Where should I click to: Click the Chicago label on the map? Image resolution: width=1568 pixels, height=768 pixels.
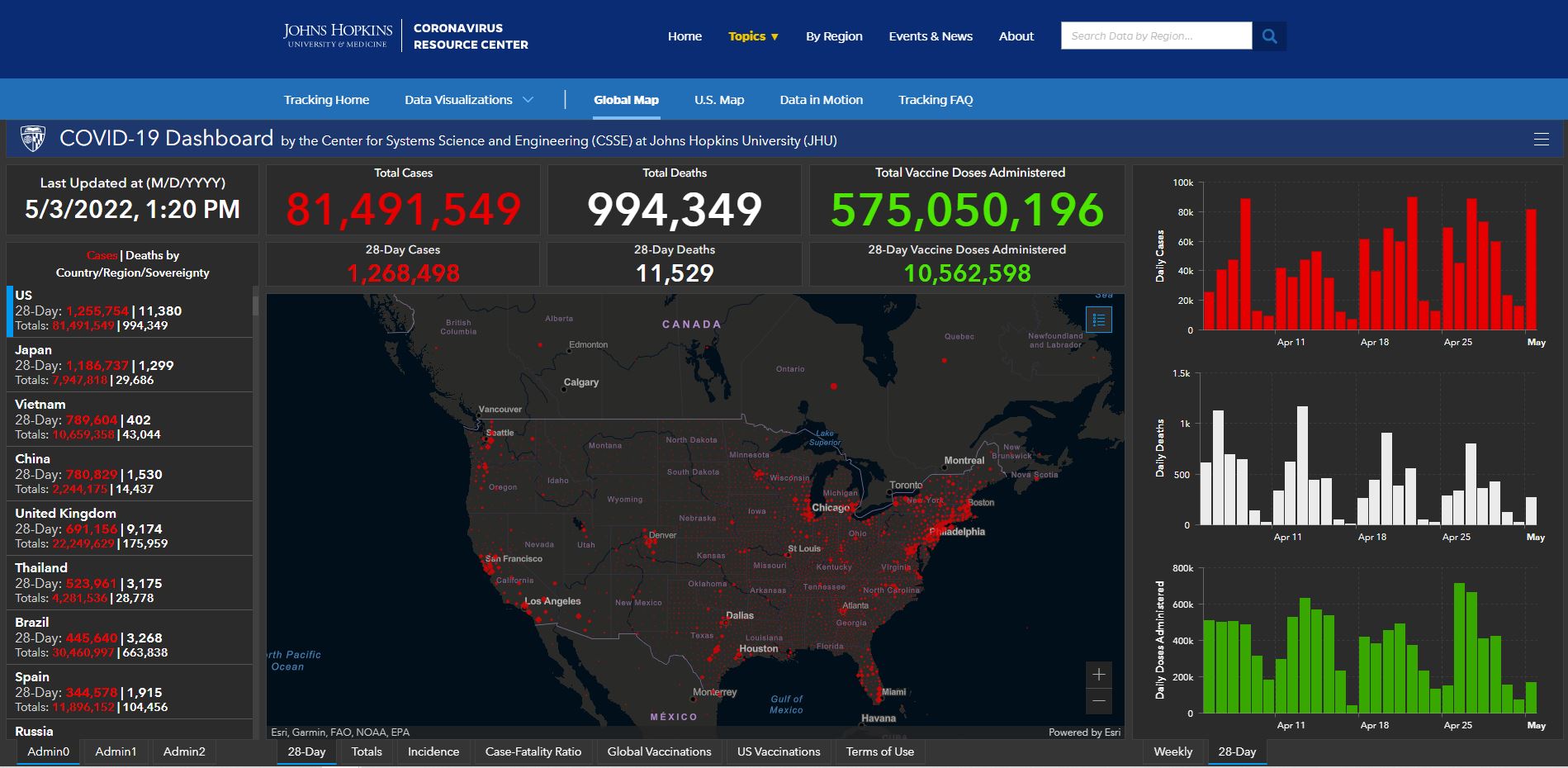[830, 508]
